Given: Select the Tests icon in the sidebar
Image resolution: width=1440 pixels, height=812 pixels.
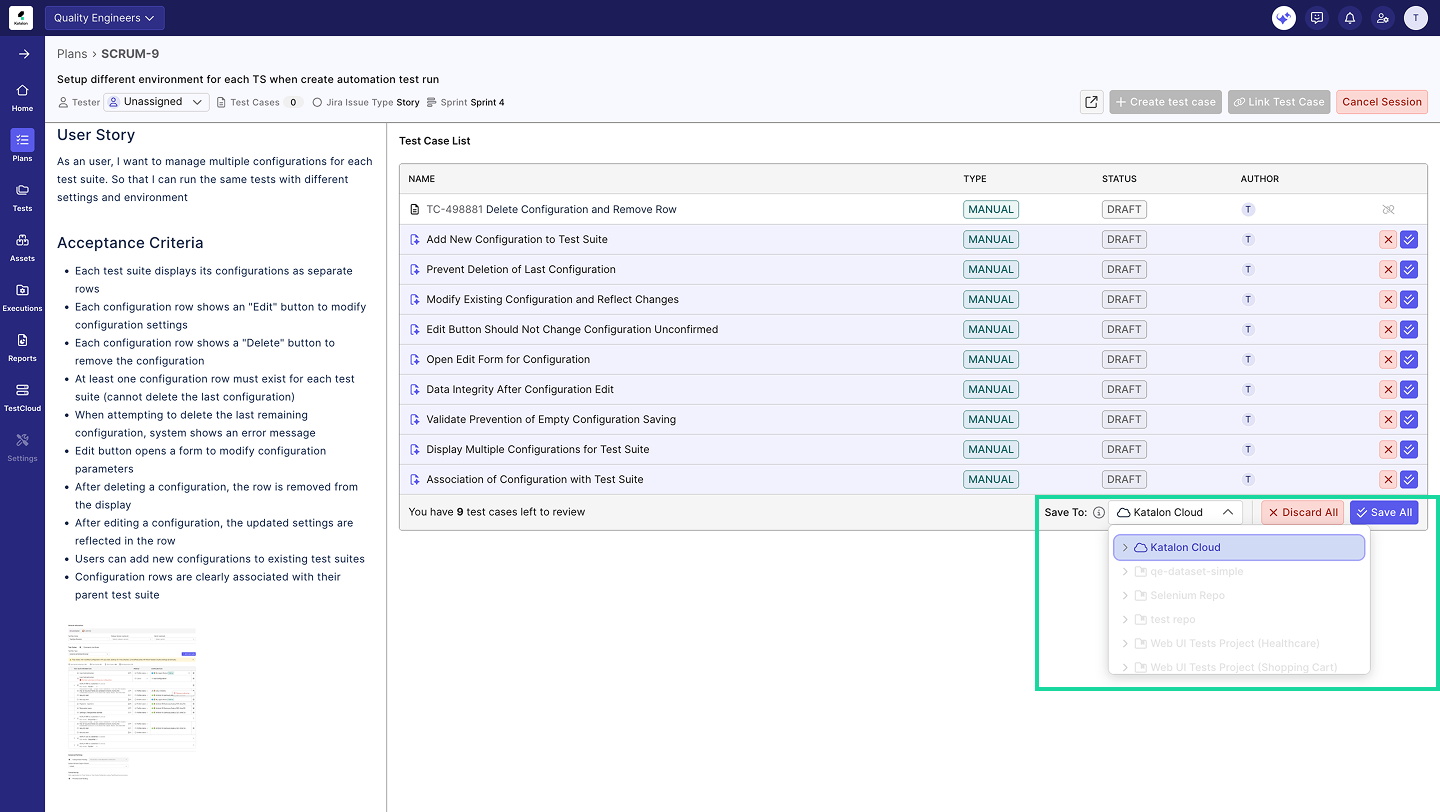Looking at the screenshot, I should point(21,192).
